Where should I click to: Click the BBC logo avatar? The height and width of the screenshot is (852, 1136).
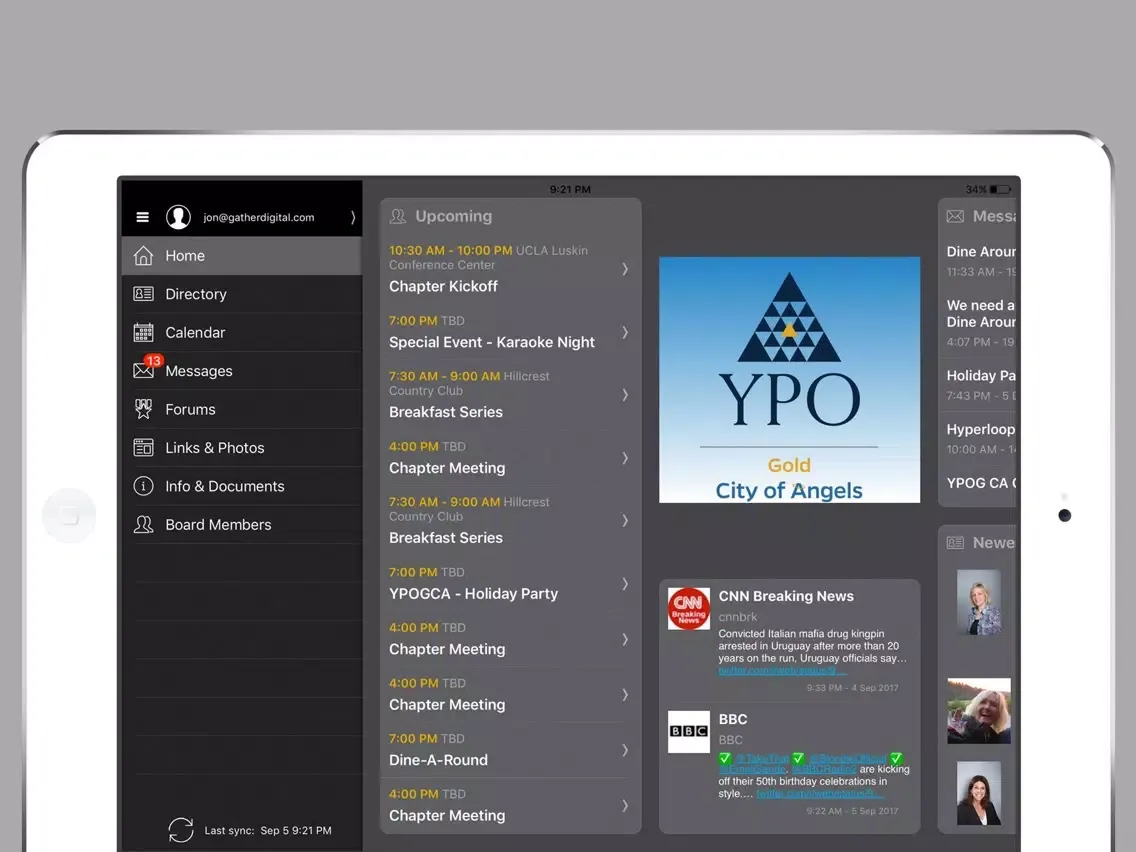pyautogui.click(x=688, y=732)
